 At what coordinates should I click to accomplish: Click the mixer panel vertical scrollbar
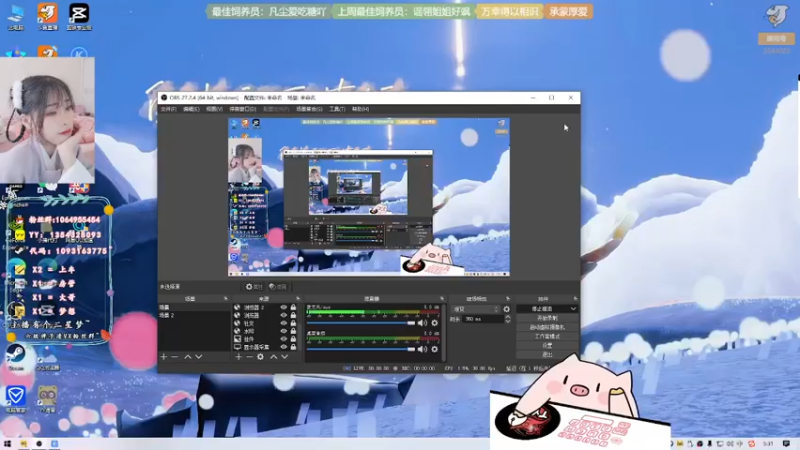pos(443,332)
